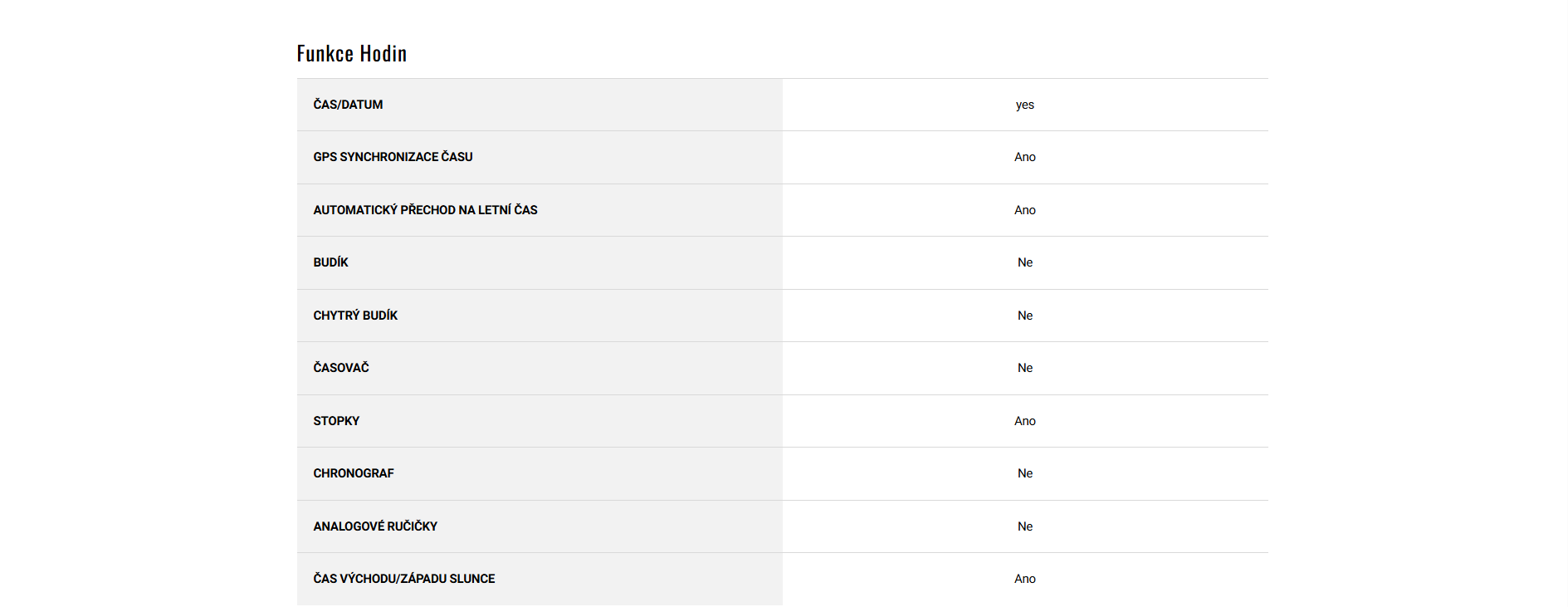Select the GPS SYNCHRONIZACE ČASU label
The width and height of the screenshot is (1568, 607).
click(x=393, y=157)
